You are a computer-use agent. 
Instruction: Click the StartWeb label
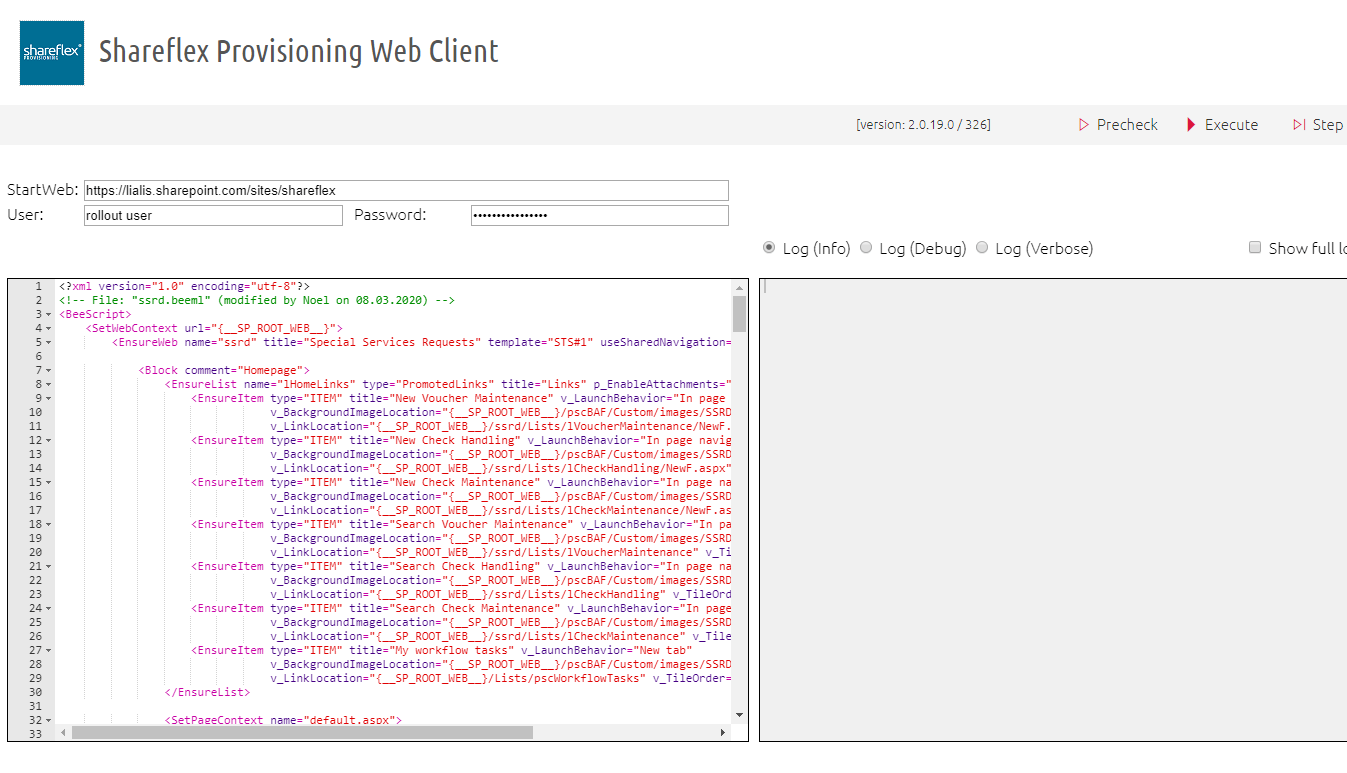(x=43, y=190)
